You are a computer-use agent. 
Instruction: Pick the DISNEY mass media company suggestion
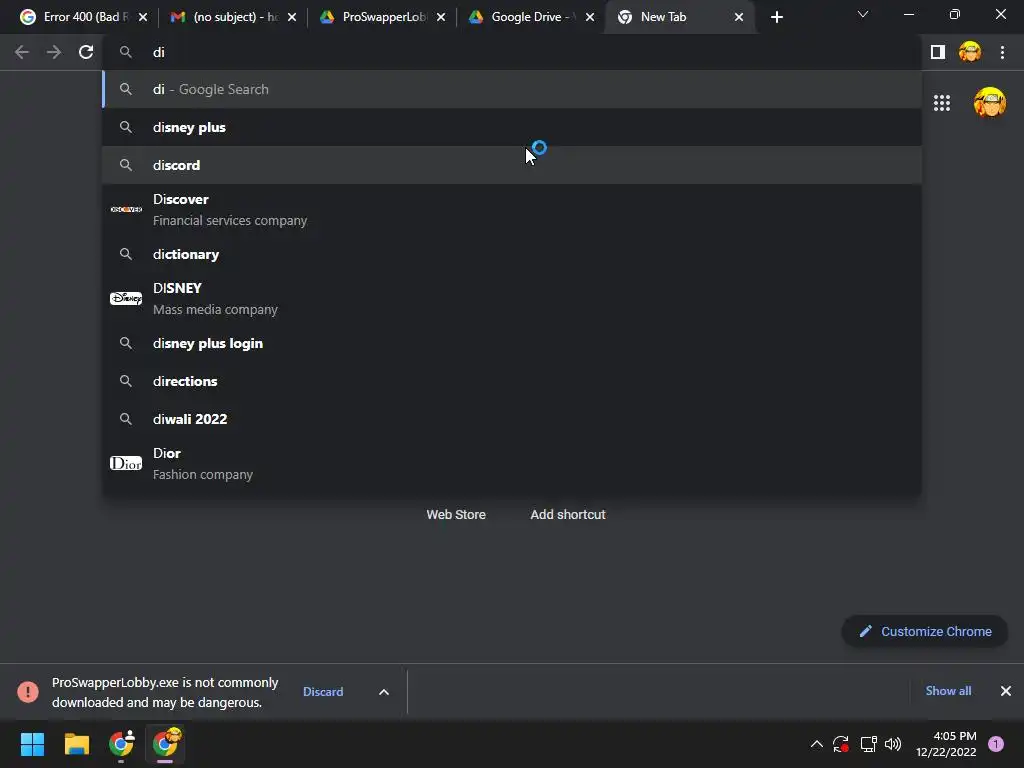511,298
